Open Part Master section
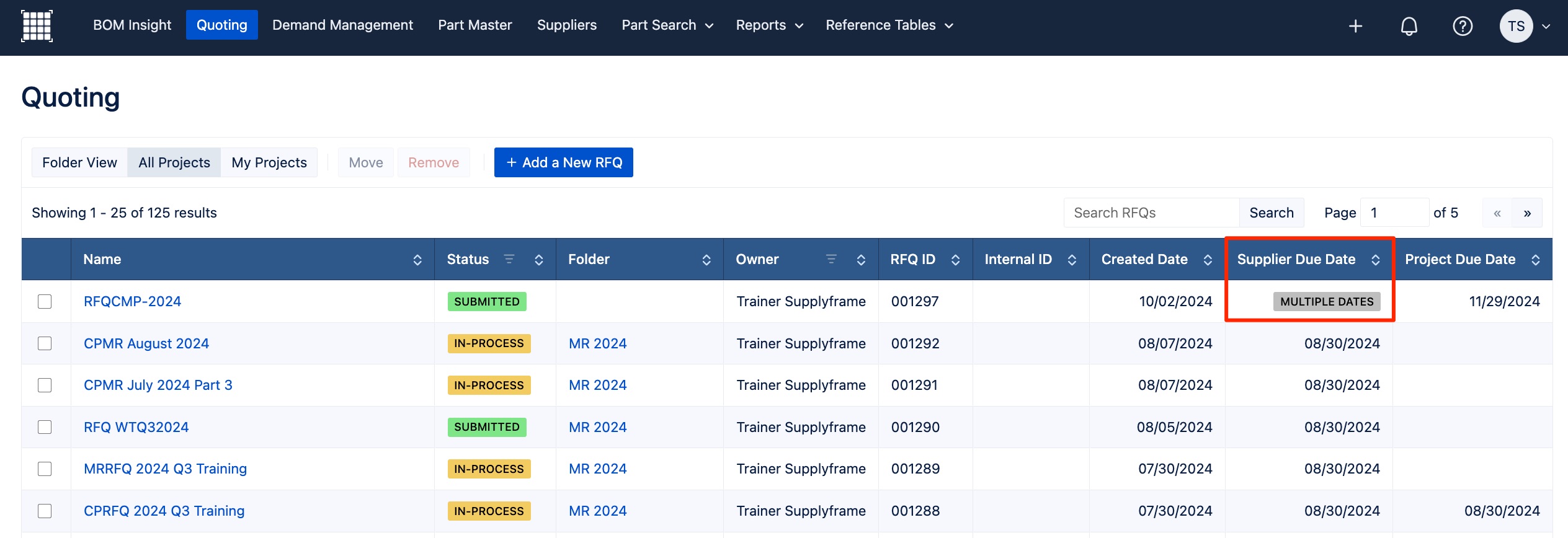Viewport: 1568px width, 538px height. coord(475,25)
